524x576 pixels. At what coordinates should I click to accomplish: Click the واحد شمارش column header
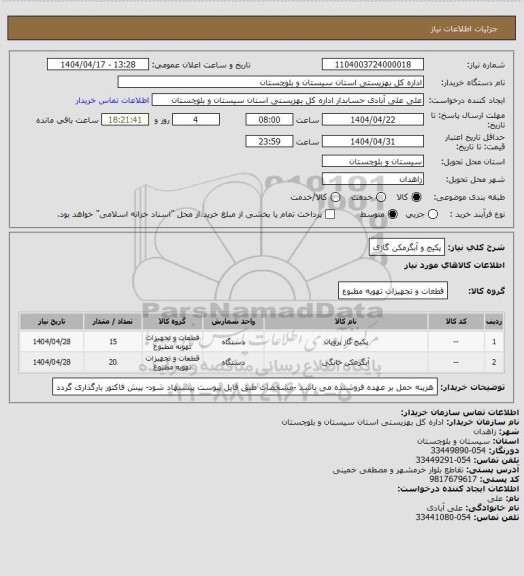[x=233, y=321]
